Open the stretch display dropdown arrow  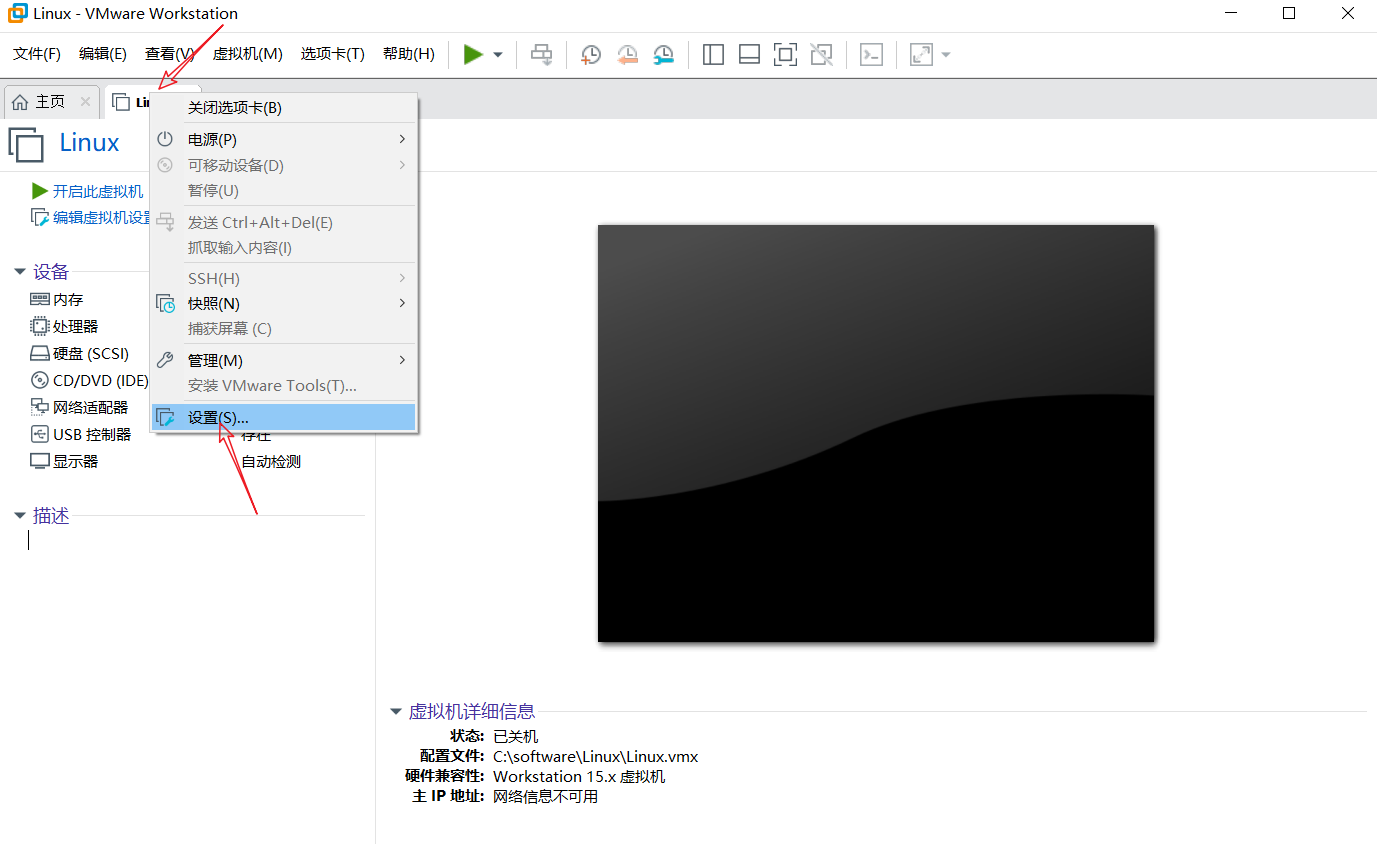point(946,55)
